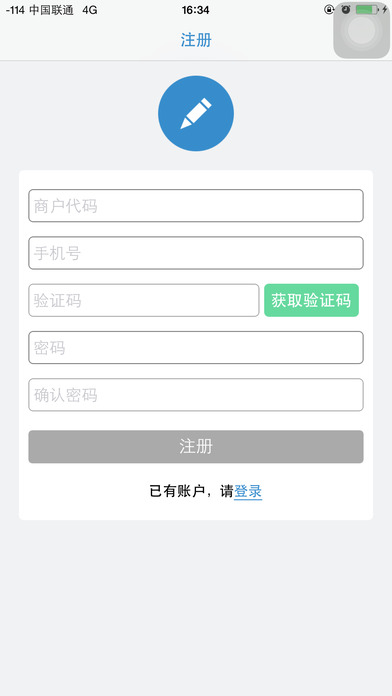Image resolution: width=392 pixels, height=696 pixels.
Task: Follow the 登录 login link
Action: tap(248, 492)
